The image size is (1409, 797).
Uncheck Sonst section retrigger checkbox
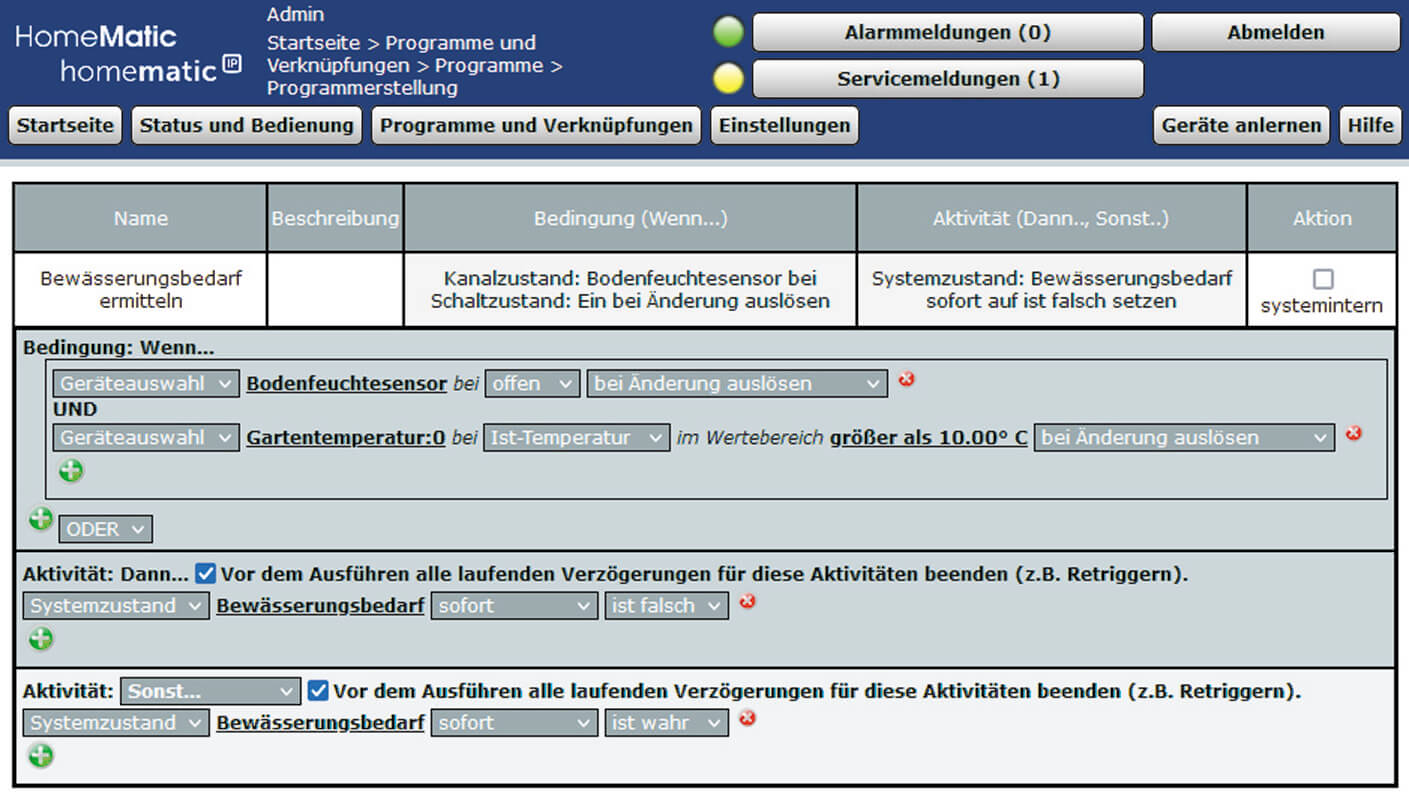pyautogui.click(x=318, y=691)
